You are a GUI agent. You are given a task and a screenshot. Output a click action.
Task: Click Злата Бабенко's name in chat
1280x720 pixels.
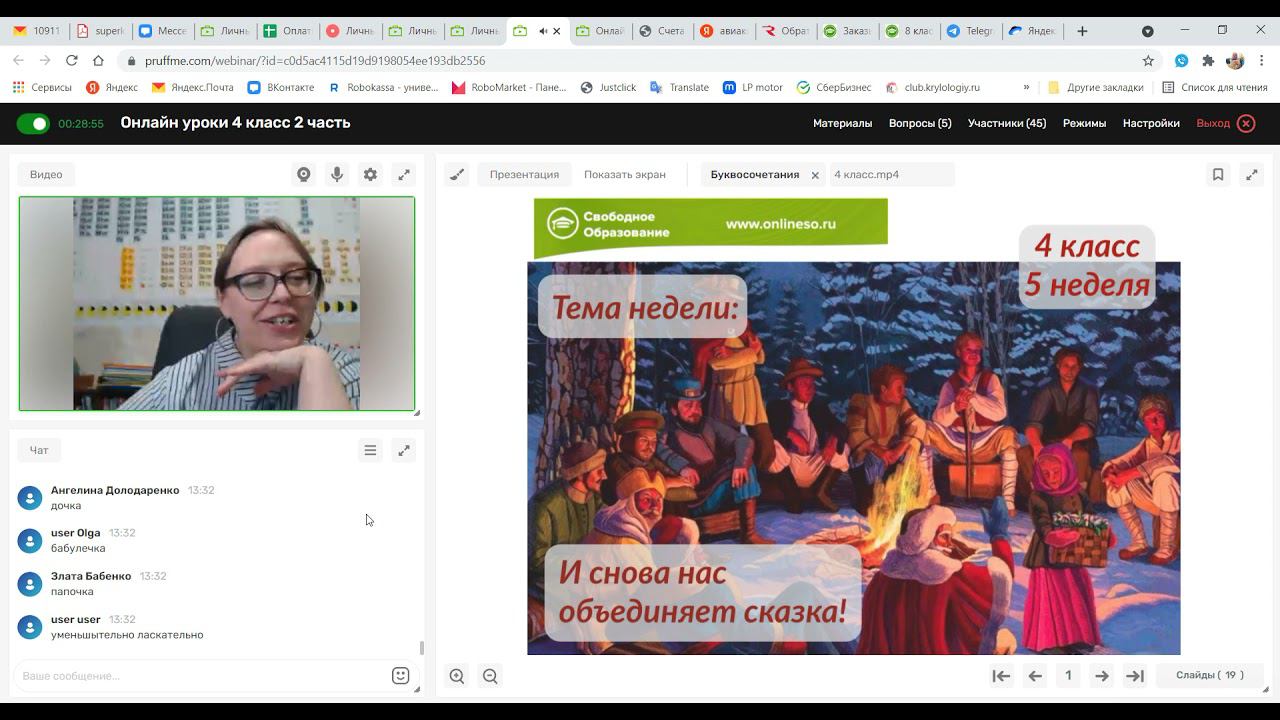tap(91, 576)
